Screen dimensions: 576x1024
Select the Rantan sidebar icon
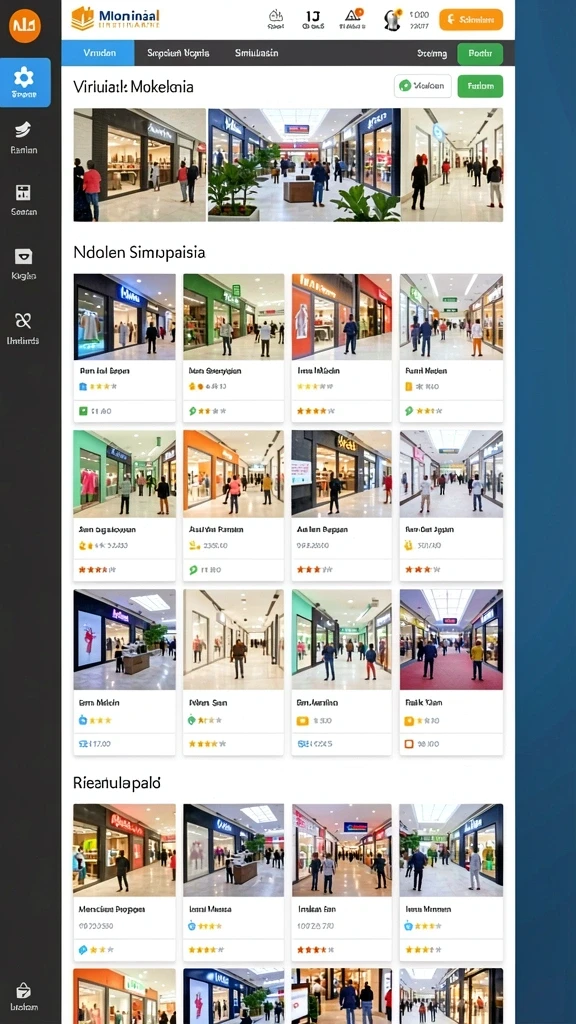coord(24,129)
